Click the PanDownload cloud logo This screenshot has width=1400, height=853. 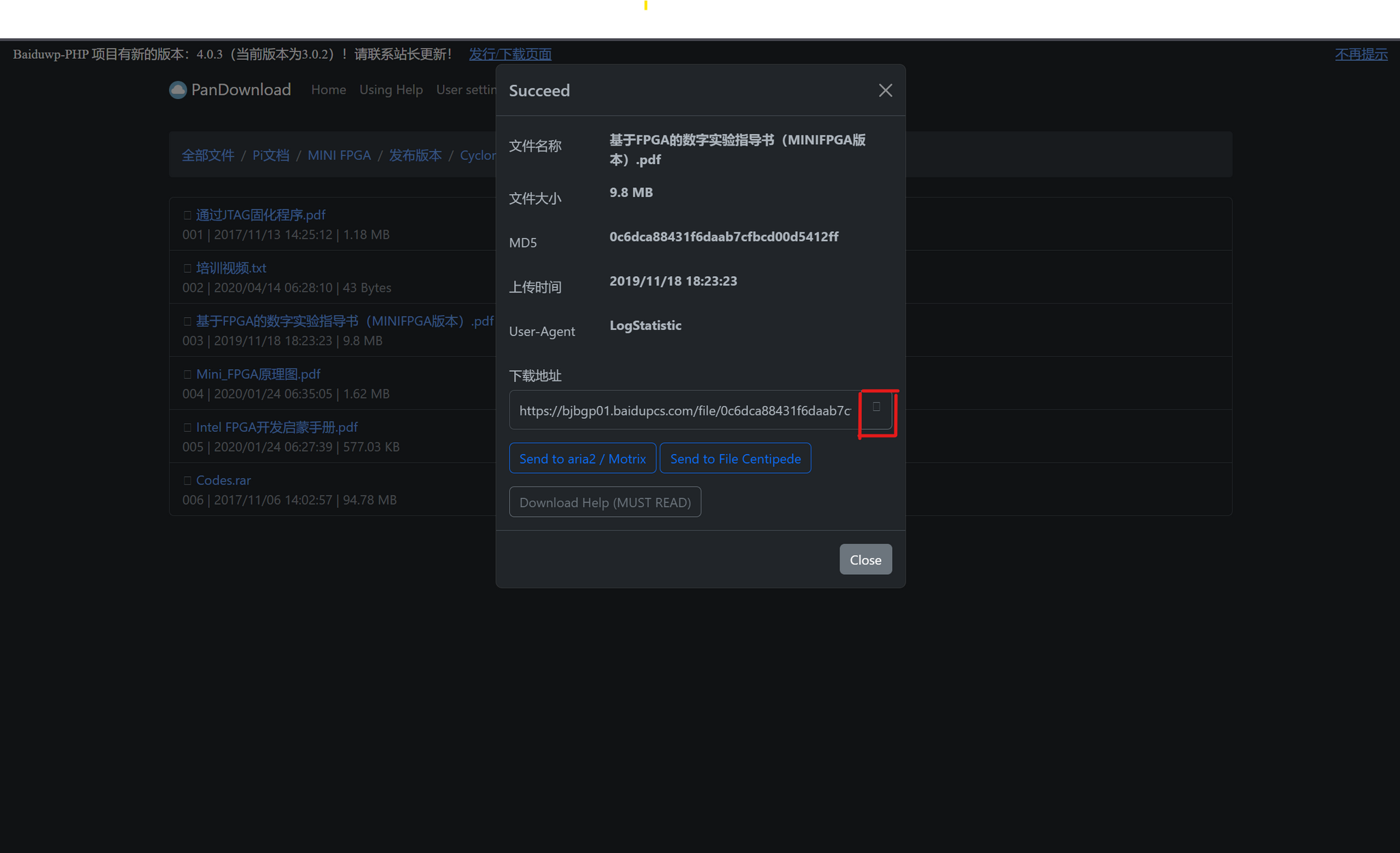click(178, 90)
